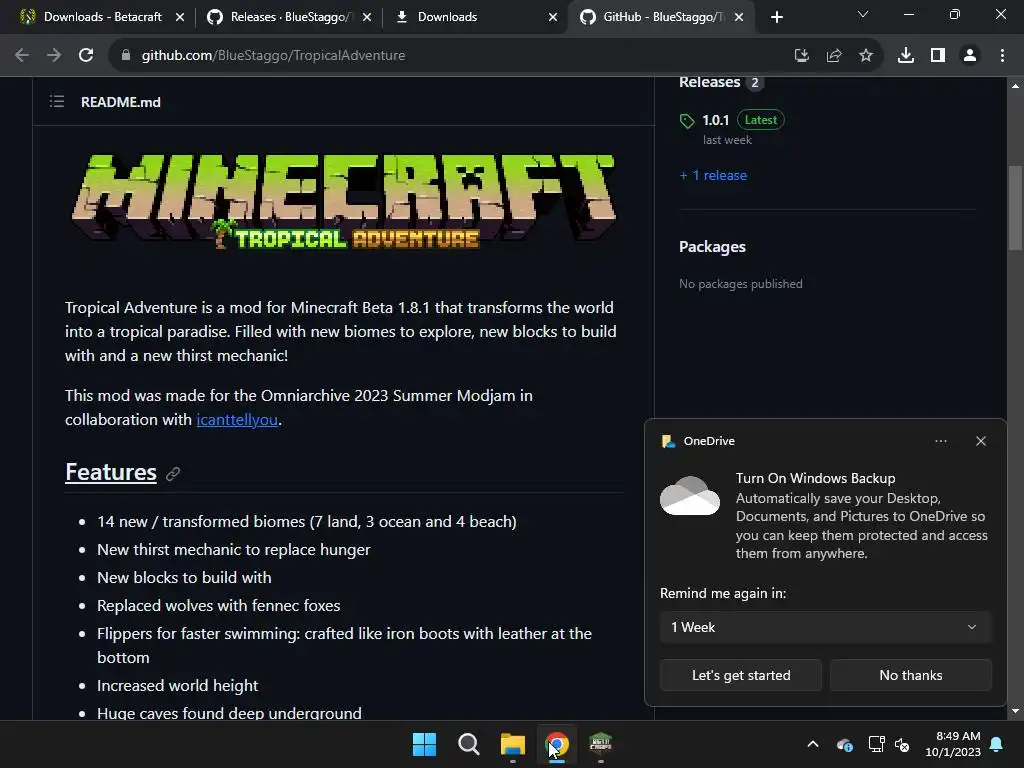Open the Packages heading
Viewport: 1024px width, 768px height.
pos(712,247)
